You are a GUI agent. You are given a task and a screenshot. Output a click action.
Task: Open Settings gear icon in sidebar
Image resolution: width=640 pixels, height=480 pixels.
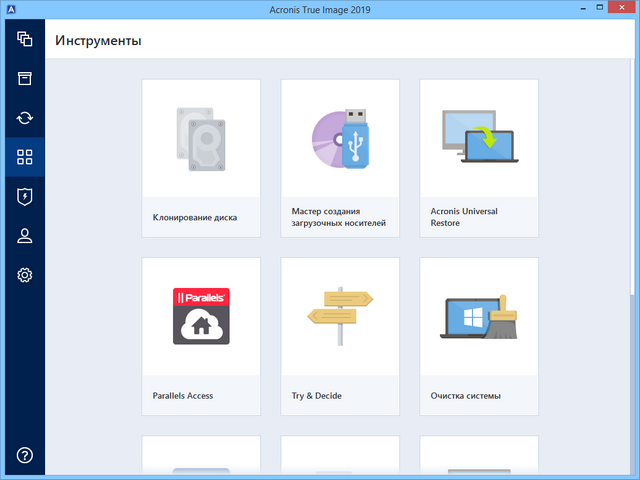click(x=25, y=274)
